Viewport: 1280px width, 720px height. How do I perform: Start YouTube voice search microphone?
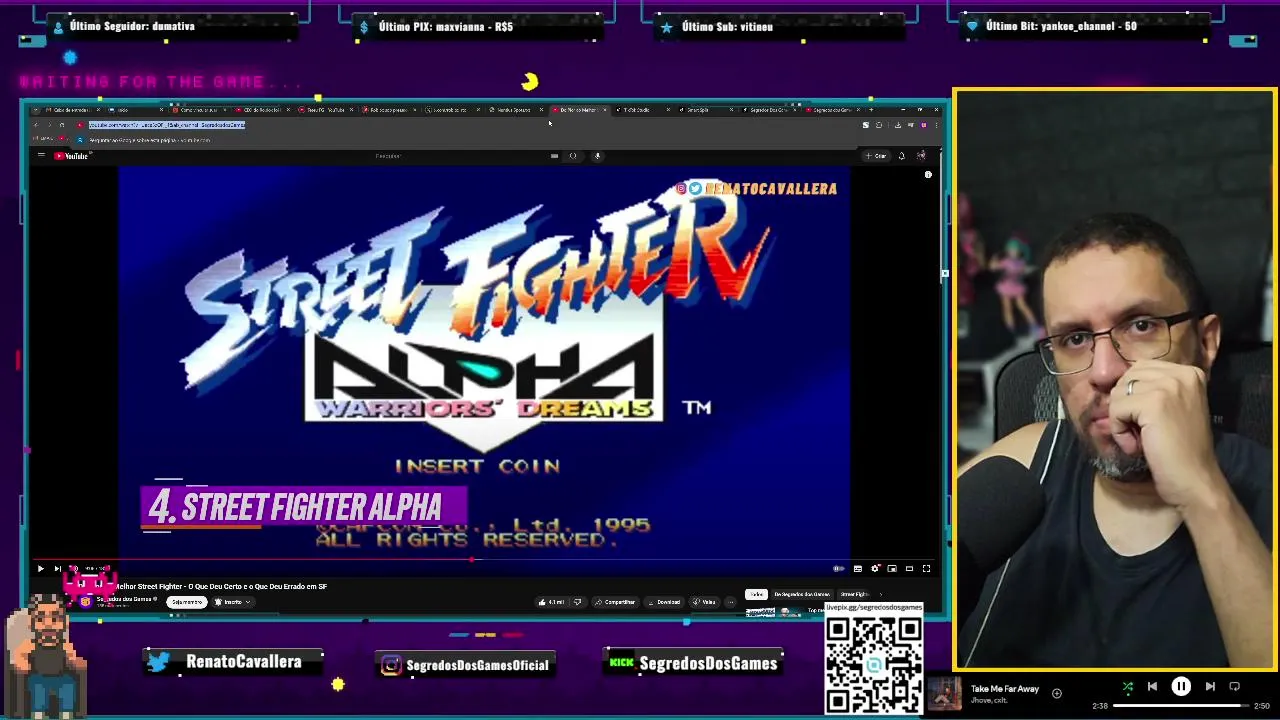[x=597, y=156]
